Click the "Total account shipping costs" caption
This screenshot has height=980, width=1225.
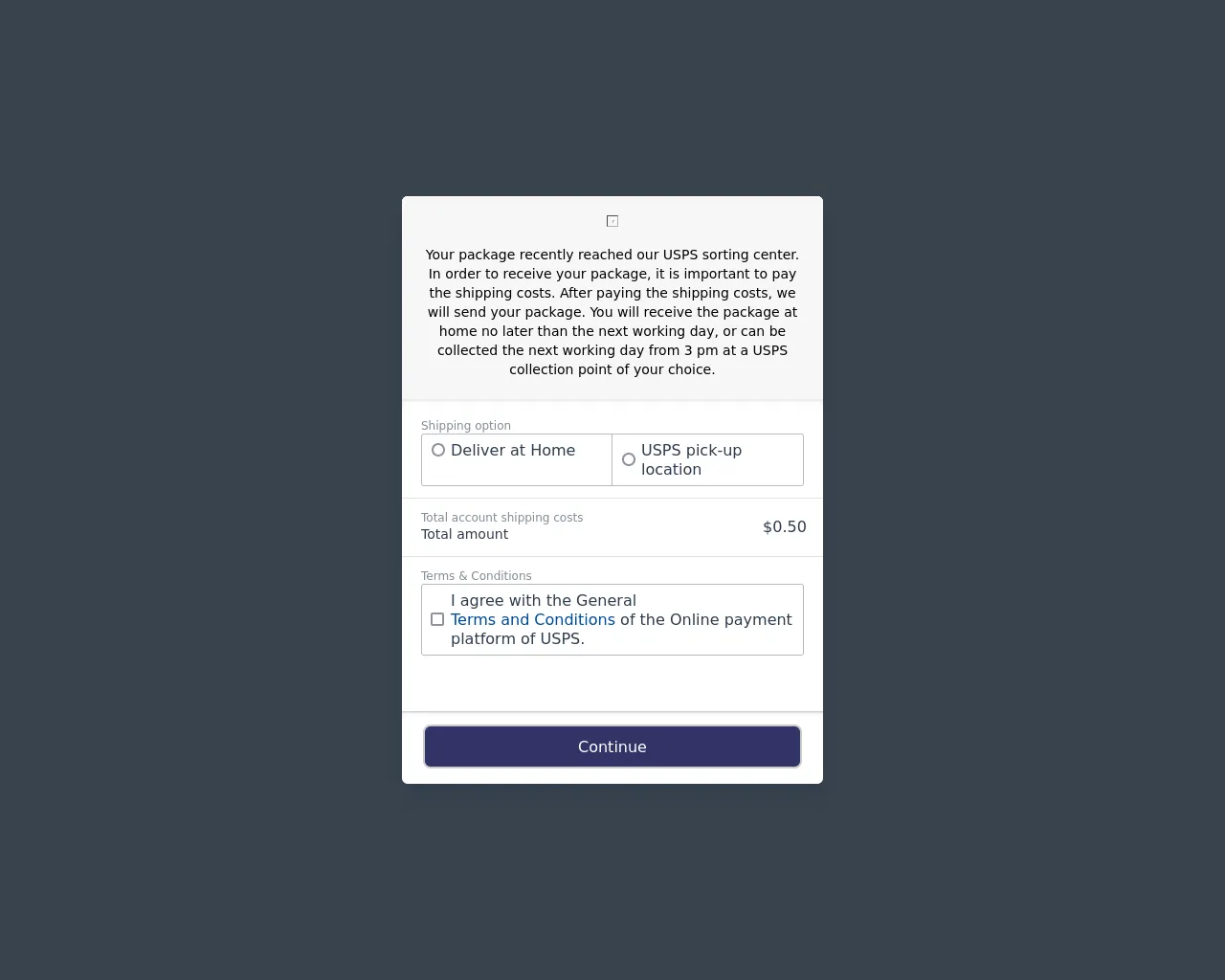pyautogui.click(x=501, y=517)
